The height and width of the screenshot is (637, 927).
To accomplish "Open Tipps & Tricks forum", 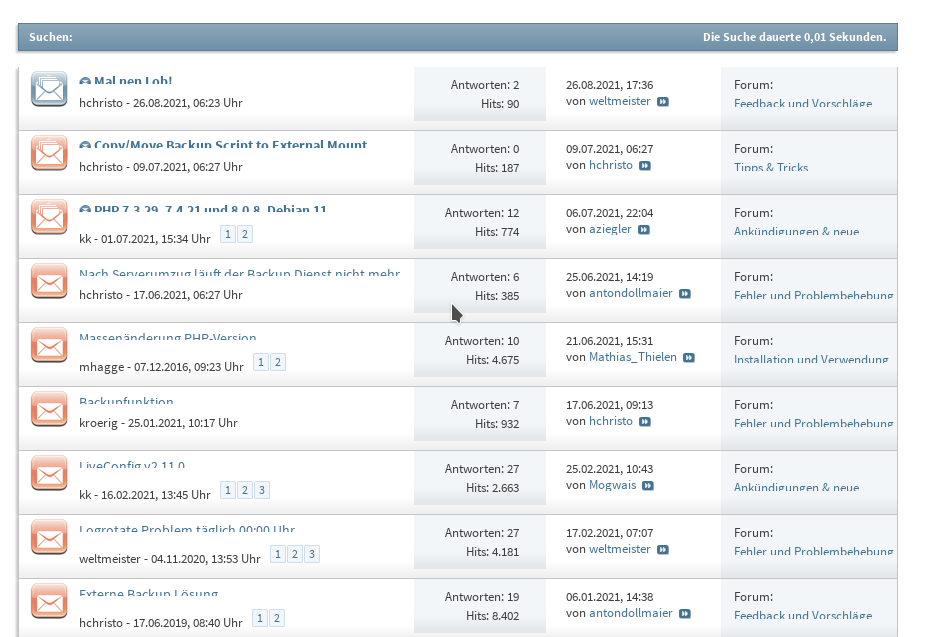I will [771, 167].
